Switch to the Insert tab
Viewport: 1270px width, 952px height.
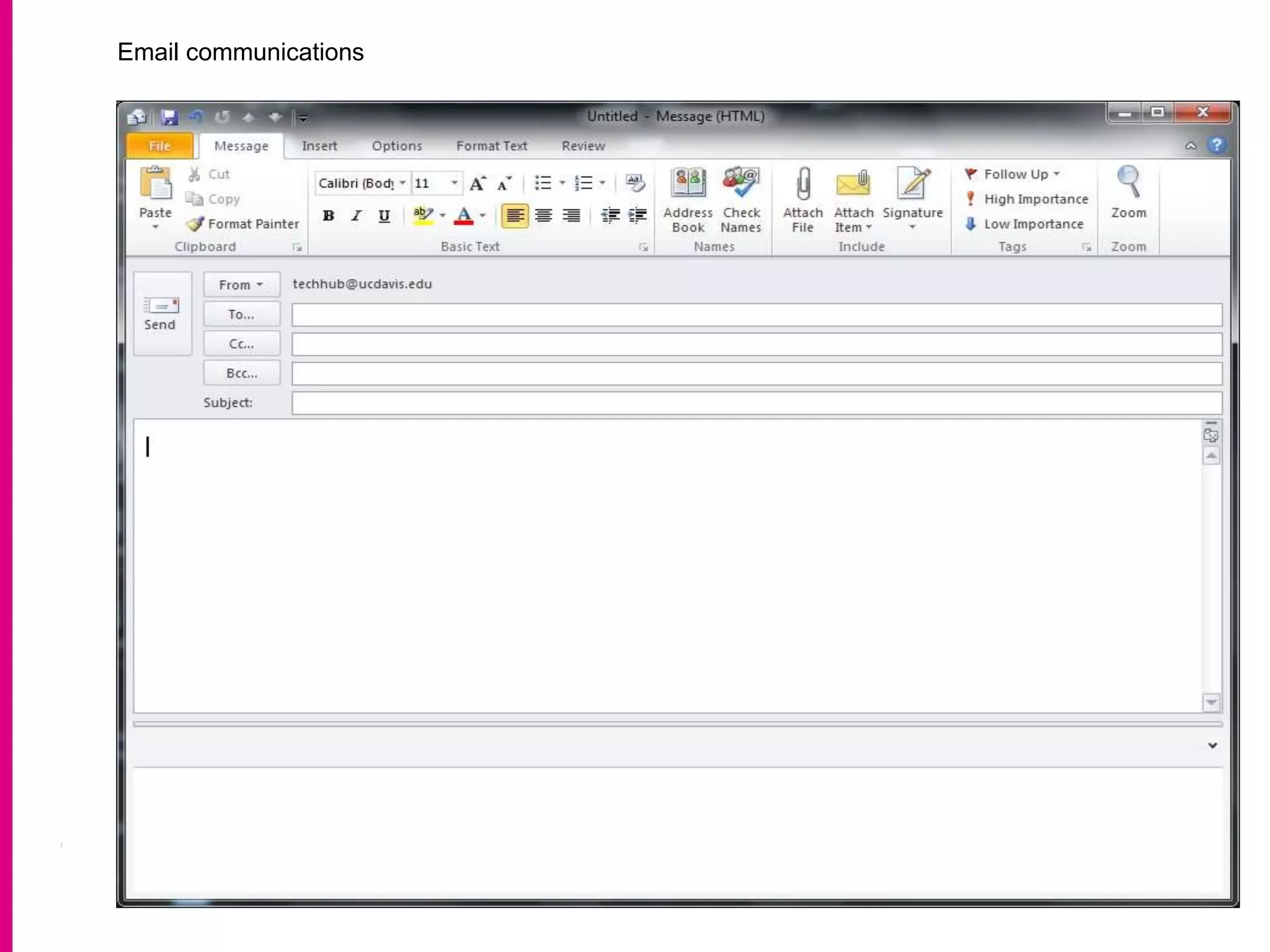tap(319, 146)
